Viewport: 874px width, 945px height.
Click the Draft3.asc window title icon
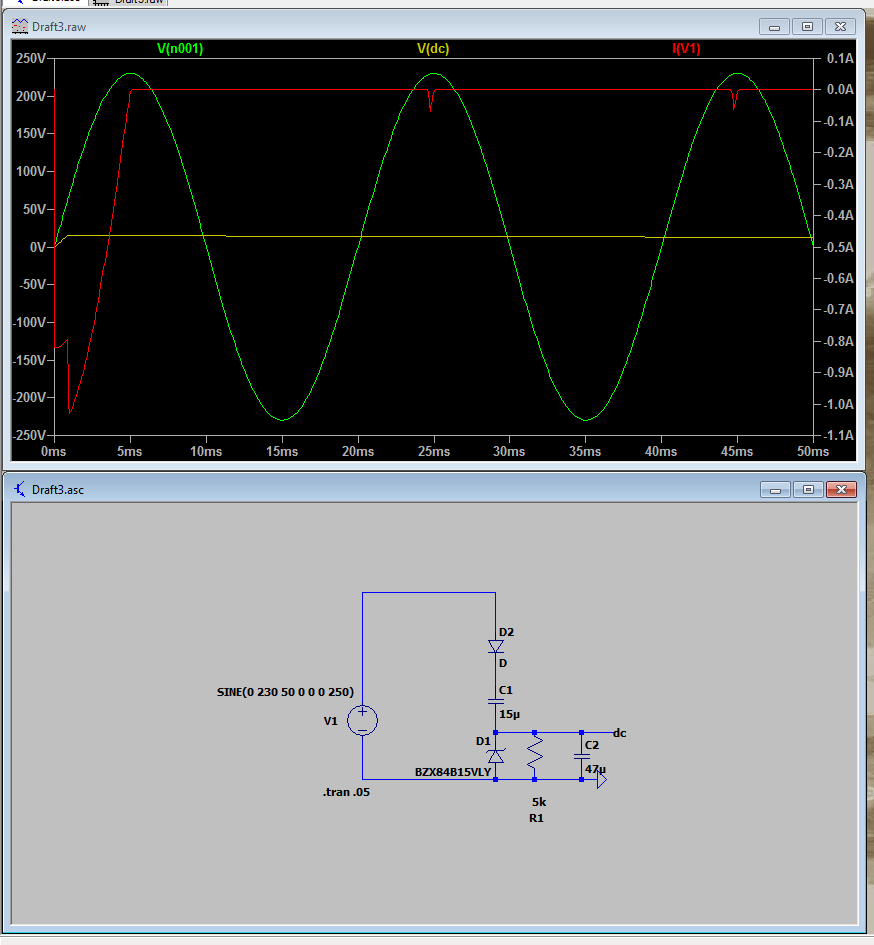(x=19, y=489)
